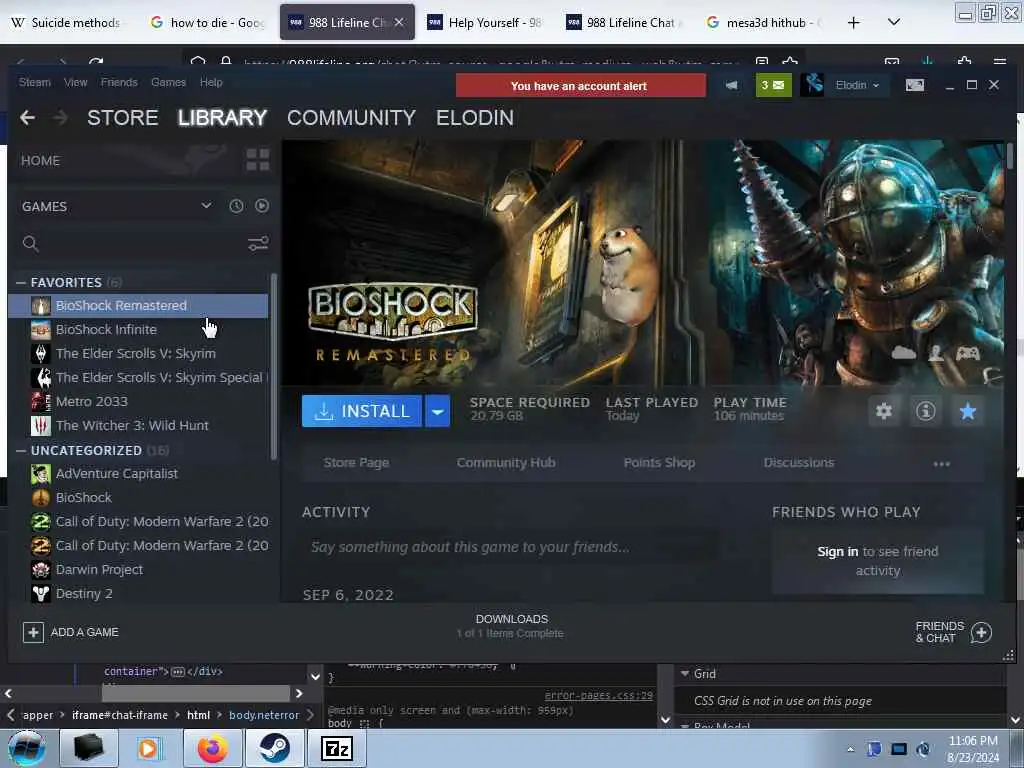Click the Elodin profile avatar icon
The width and height of the screenshot is (1024, 768).
[x=812, y=85]
